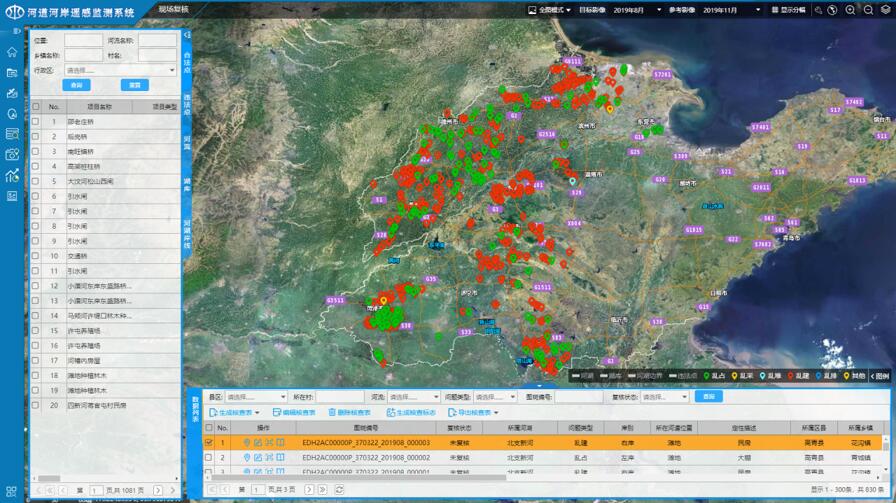Refresh the bottom table with reload icon
This screenshot has height=503, width=896.
tap(339, 489)
